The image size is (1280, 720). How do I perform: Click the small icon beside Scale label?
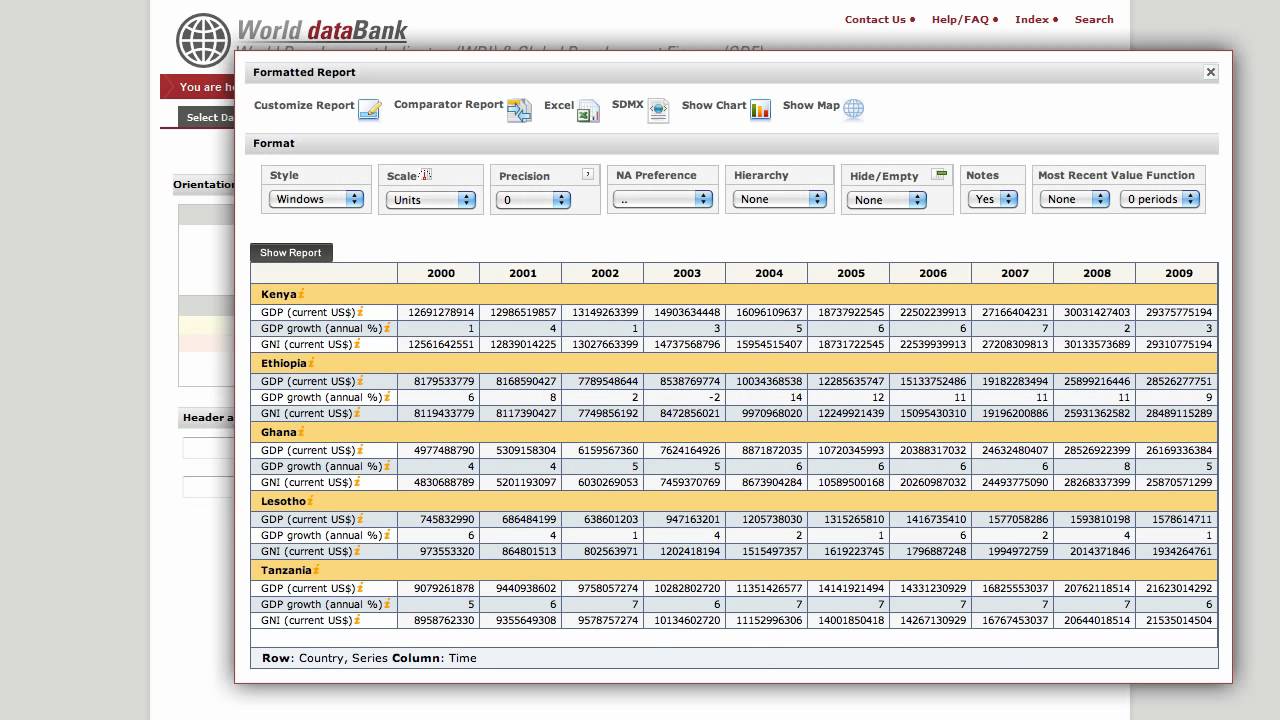pos(425,175)
